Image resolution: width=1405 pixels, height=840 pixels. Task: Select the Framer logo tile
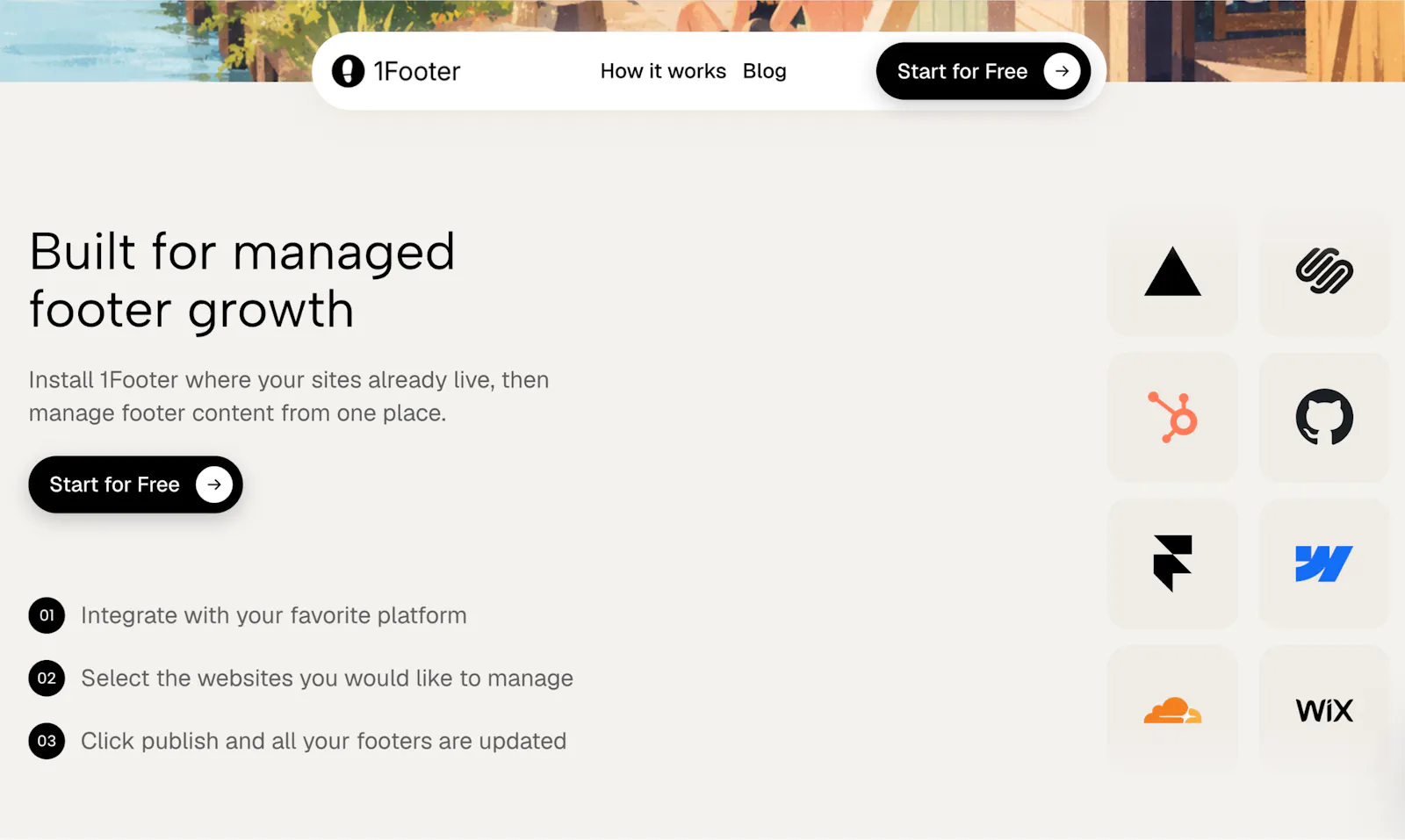1172,564
